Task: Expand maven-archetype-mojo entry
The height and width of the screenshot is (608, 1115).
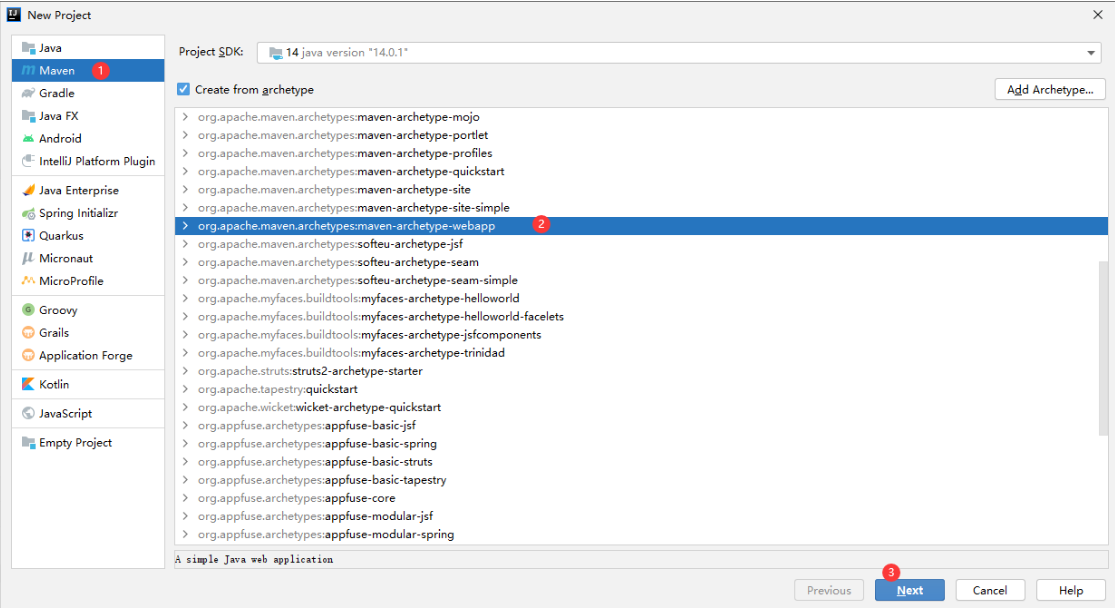Action: (186, 117)
